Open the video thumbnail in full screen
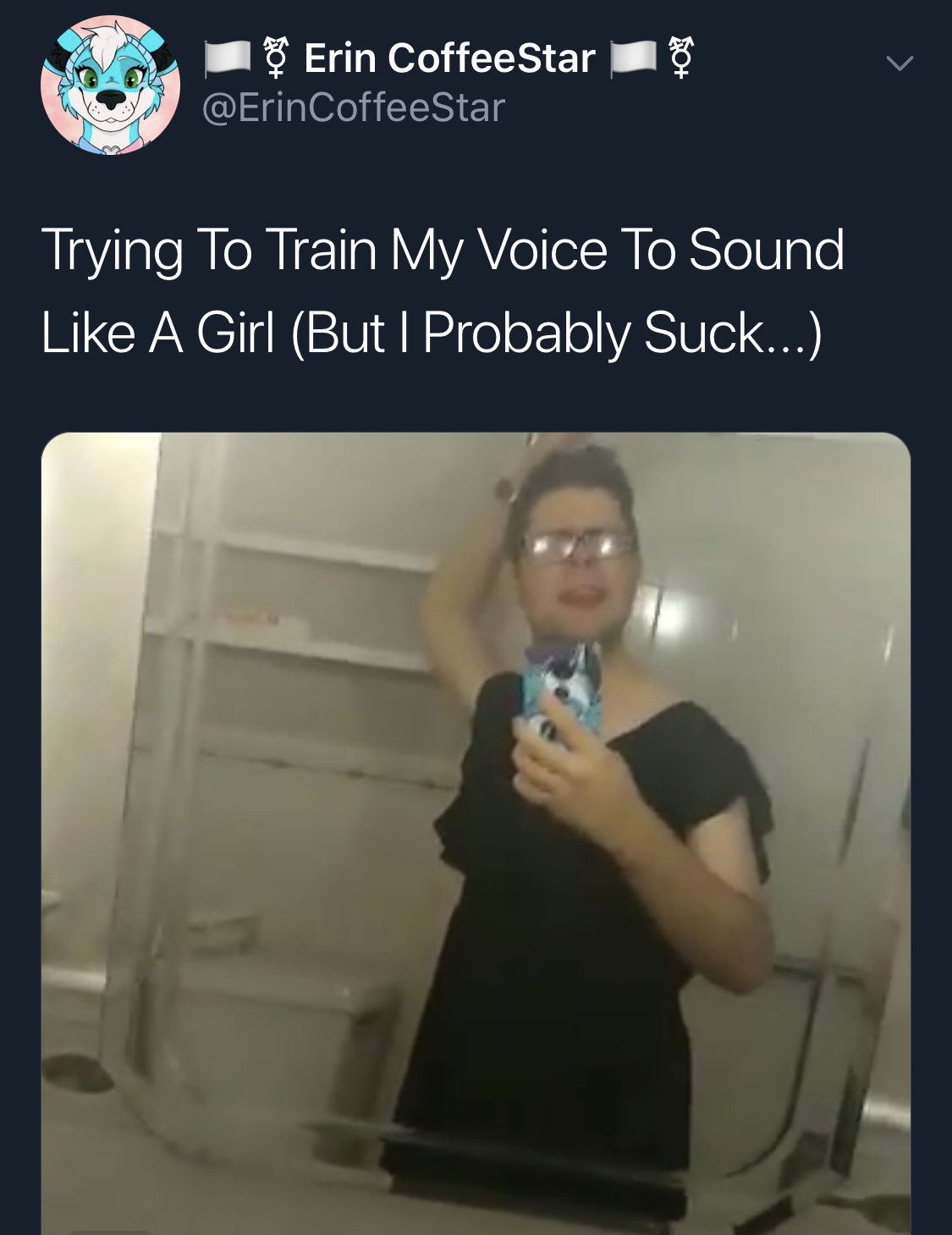 click(x=476, y=834)
